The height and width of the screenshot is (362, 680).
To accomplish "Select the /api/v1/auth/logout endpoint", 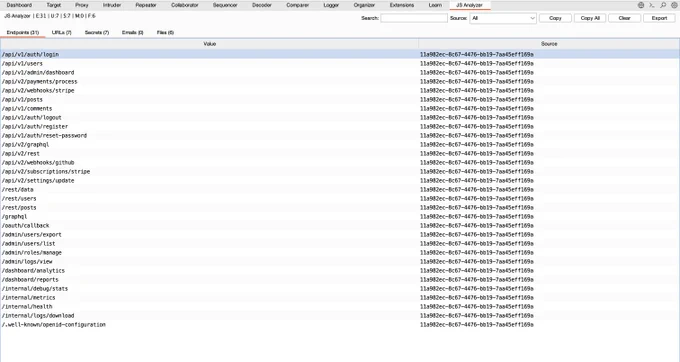I will click(340, 117).
